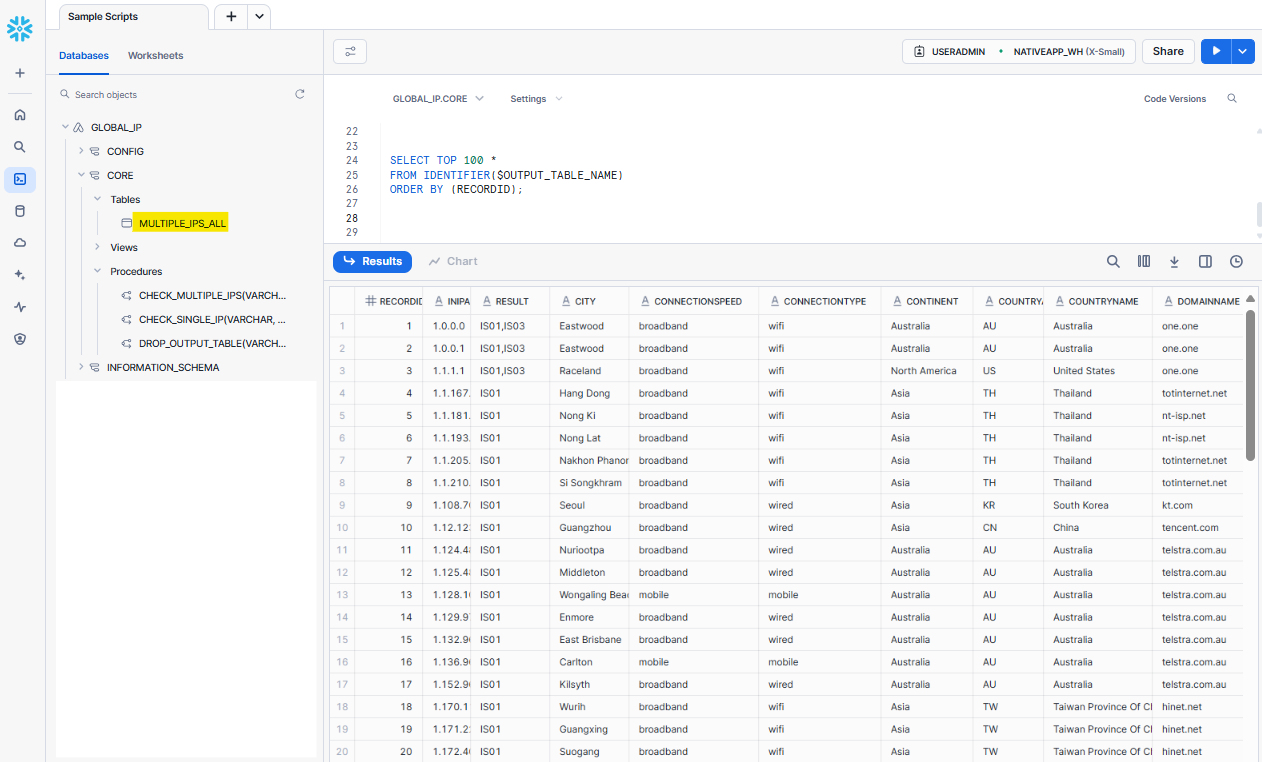Viewport: 1262px width, 762px height.
Task: Collapse the Tables folder
Action: tap(97, 199)
